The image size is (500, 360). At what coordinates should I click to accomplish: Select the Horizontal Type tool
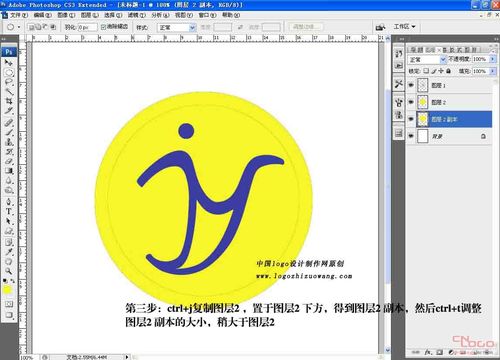[x=9, y=211]
